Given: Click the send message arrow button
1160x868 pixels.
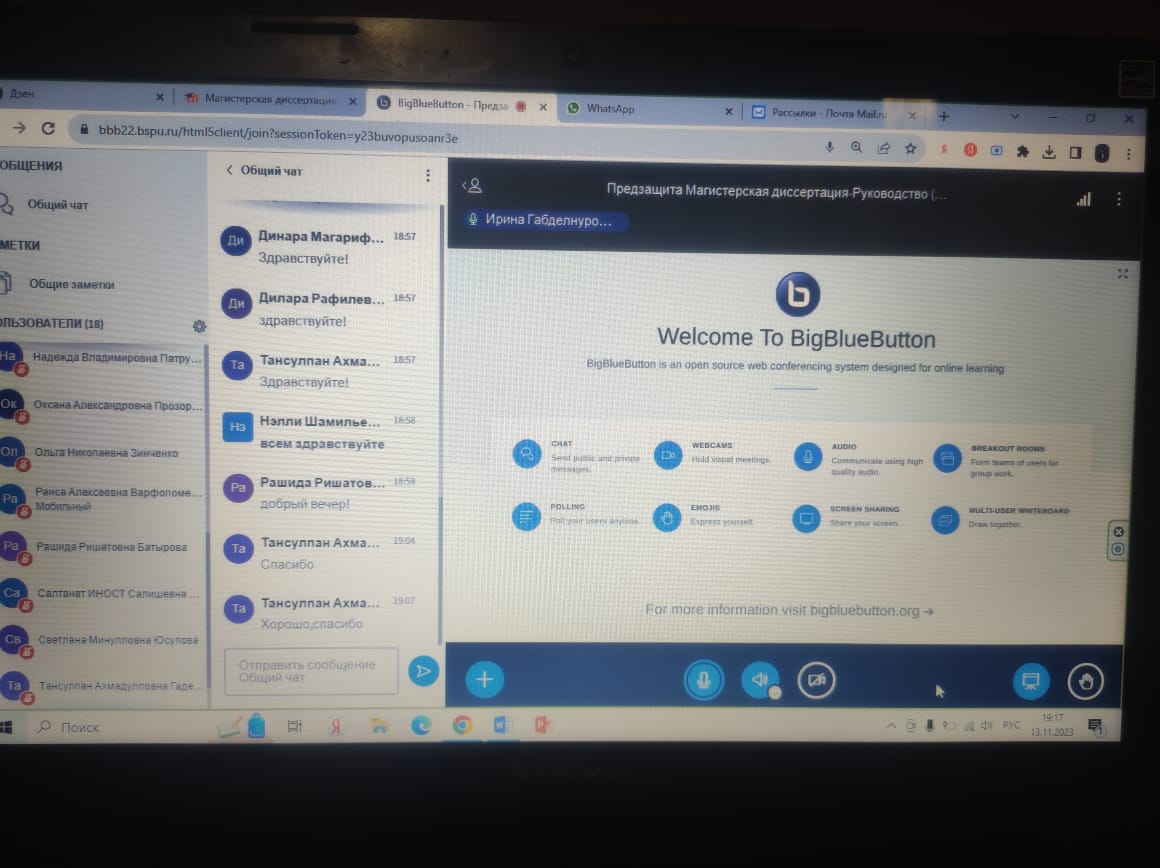Looking at the screenshot, I should tap(423, 671).
